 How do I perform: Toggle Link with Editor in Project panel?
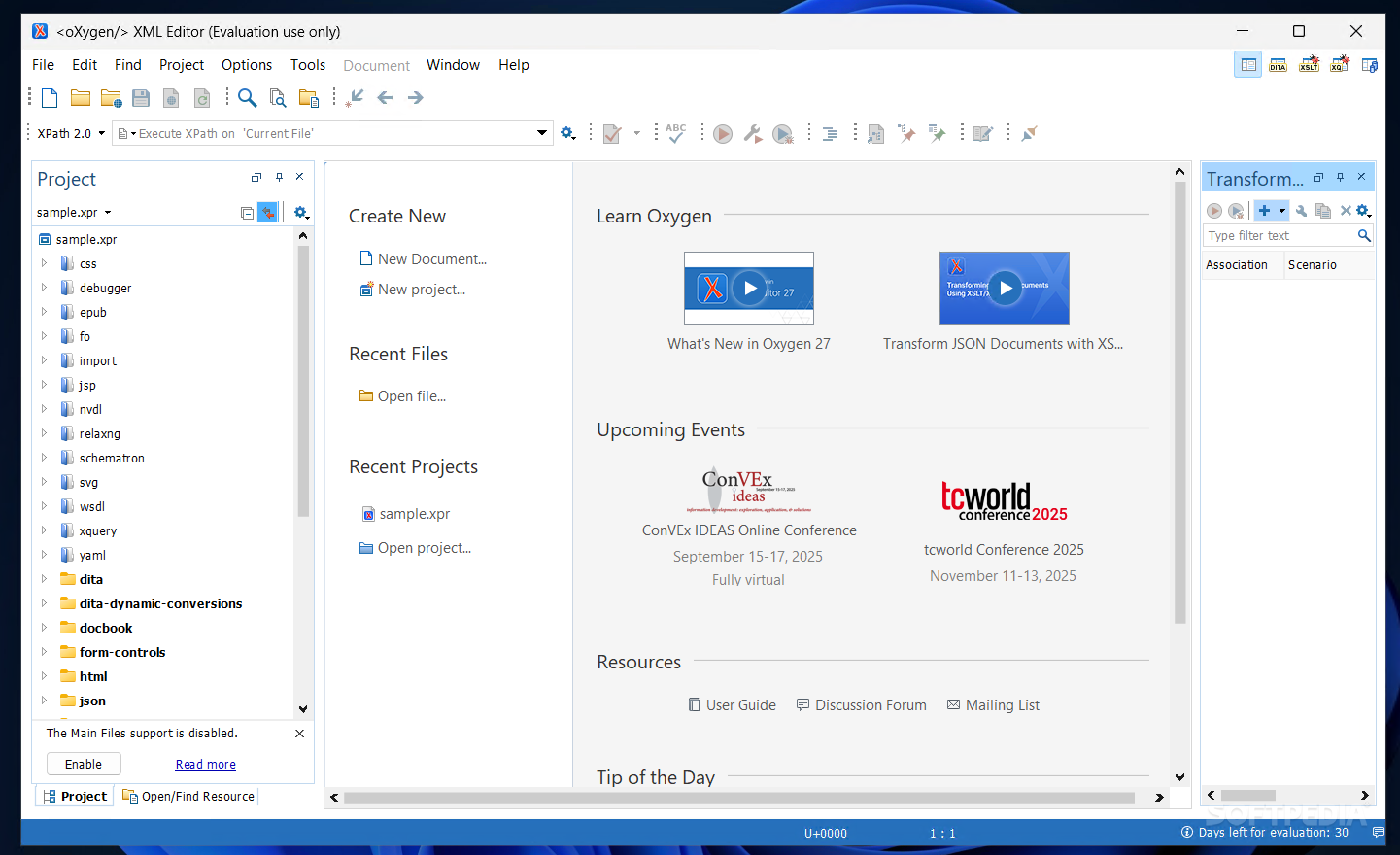tap(267, 213)
